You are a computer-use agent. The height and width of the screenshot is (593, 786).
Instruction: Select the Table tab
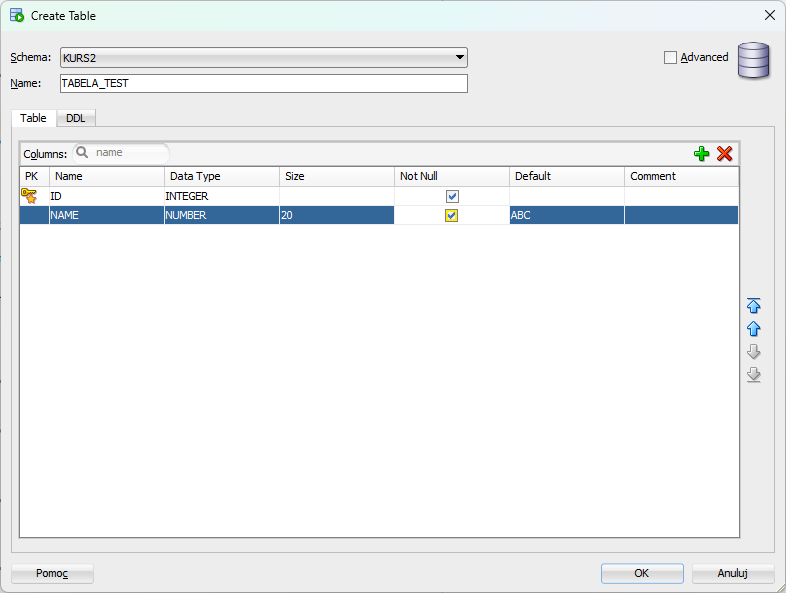coord(33,118)
